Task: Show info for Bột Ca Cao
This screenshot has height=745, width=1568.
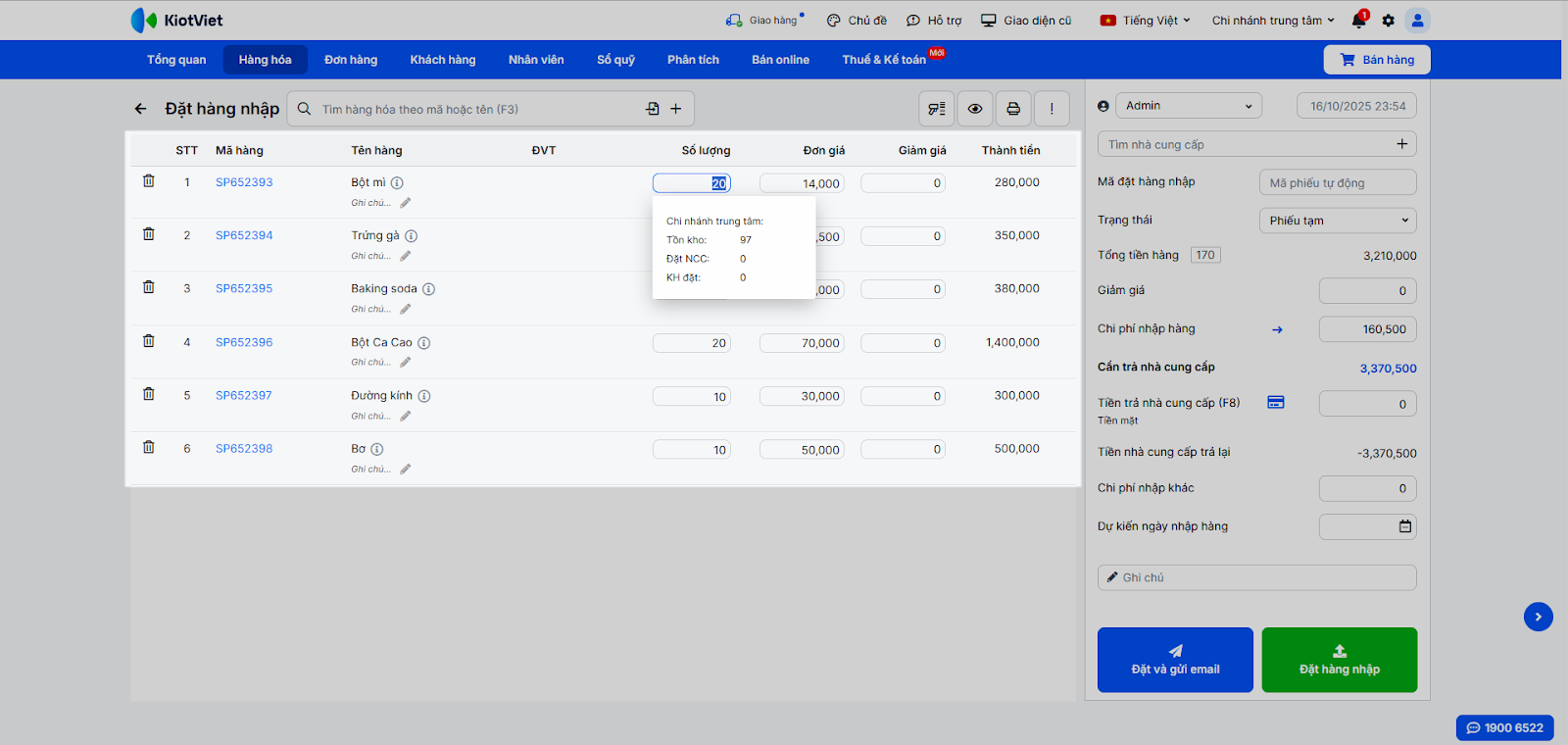Action: [424, 343]
